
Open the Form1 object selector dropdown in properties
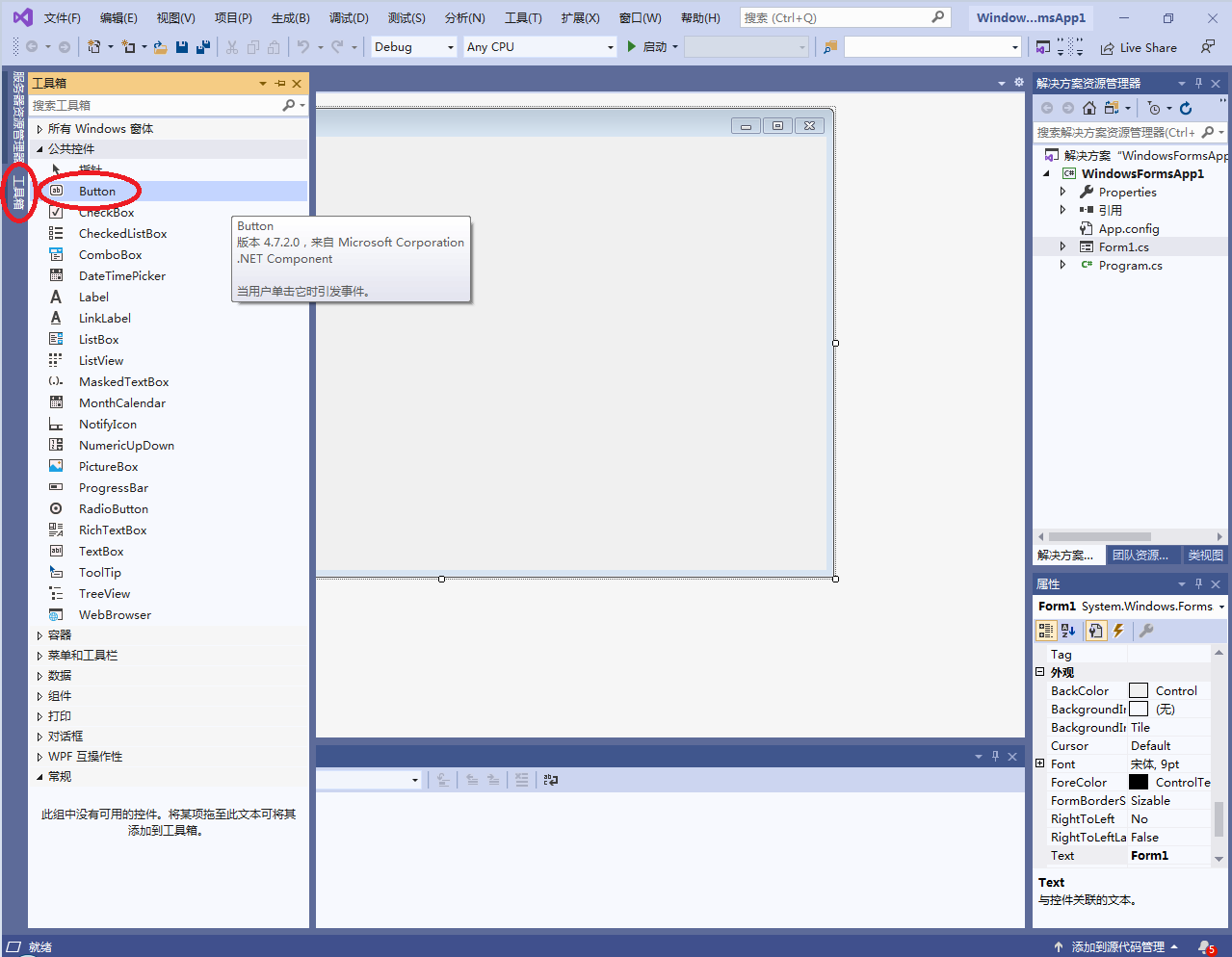[x=1221, y=607]
